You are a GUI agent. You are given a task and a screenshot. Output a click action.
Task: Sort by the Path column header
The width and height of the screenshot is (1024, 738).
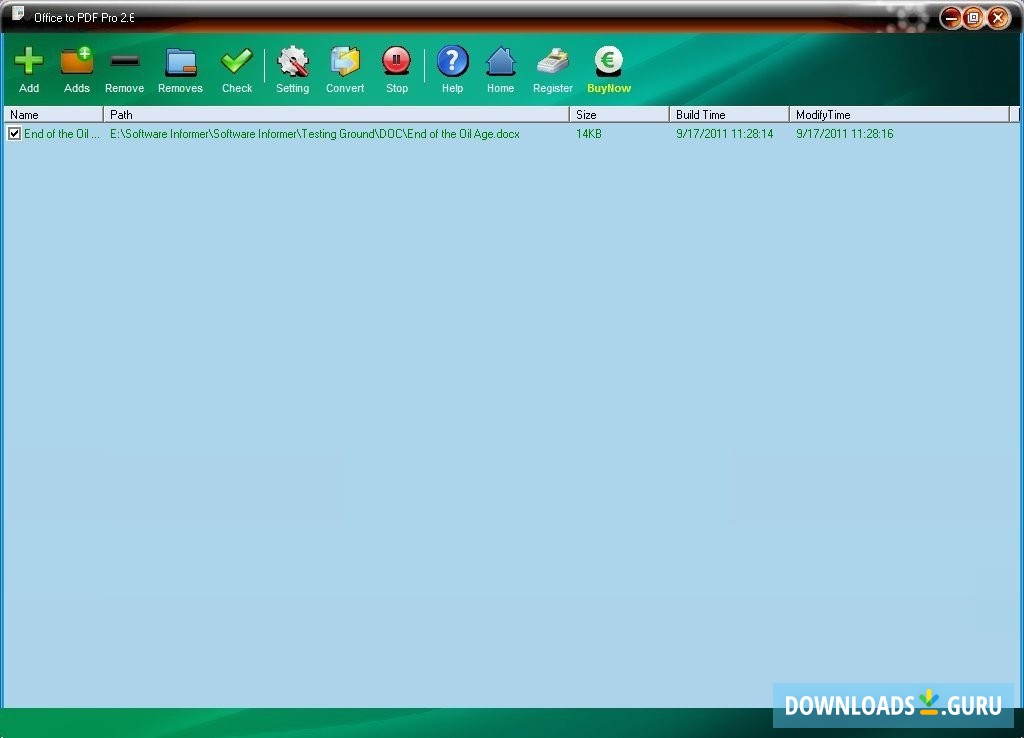336,114
